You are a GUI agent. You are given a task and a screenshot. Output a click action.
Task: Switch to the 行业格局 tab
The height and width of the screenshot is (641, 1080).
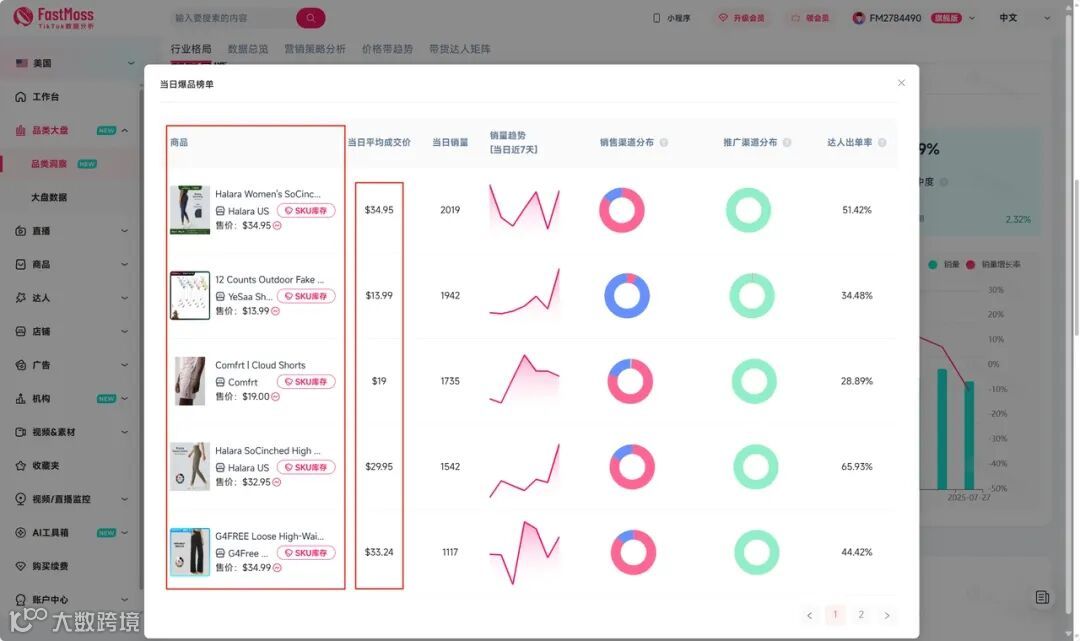point(191,49)
